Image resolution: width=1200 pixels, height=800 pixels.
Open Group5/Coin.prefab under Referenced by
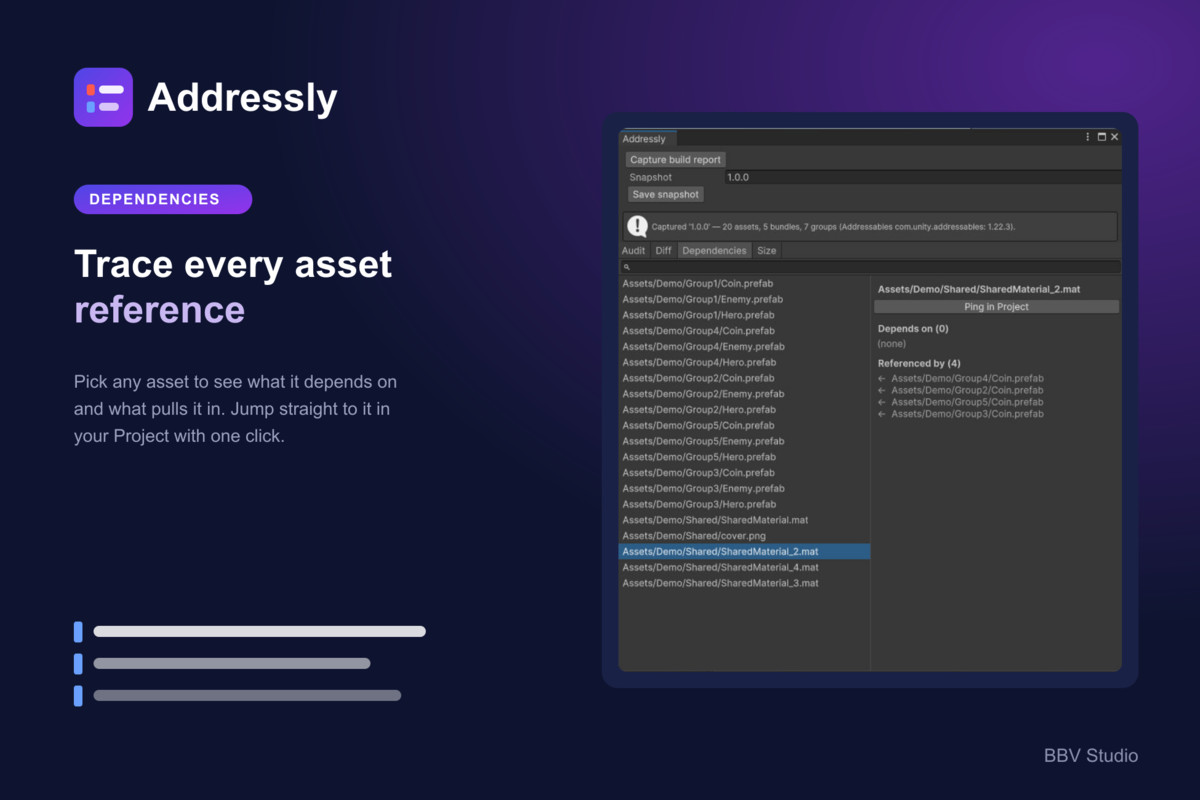pos(967,402)
